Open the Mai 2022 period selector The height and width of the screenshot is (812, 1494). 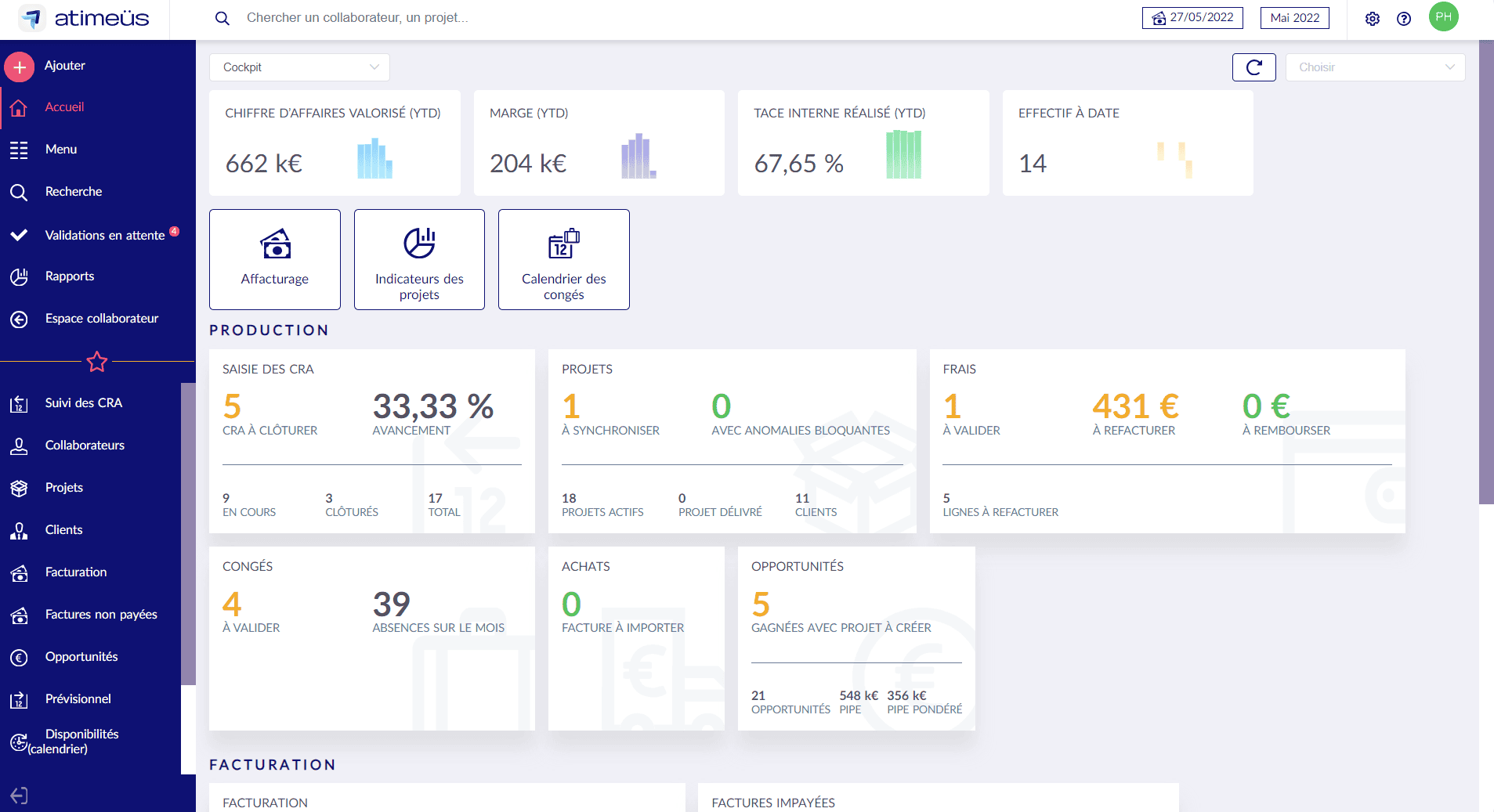coord(1294,18)
